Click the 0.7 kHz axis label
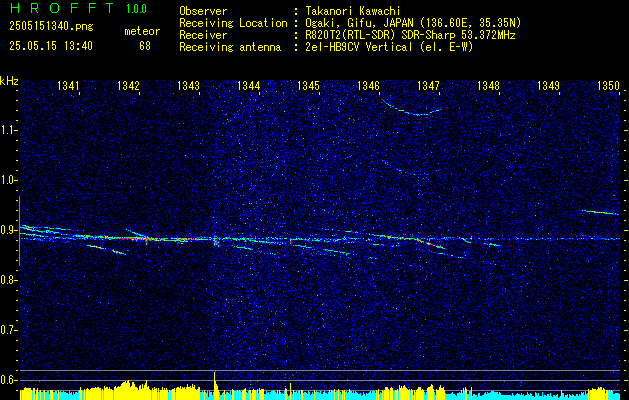The width and height of the screenshot is (629, 400). 7,330
